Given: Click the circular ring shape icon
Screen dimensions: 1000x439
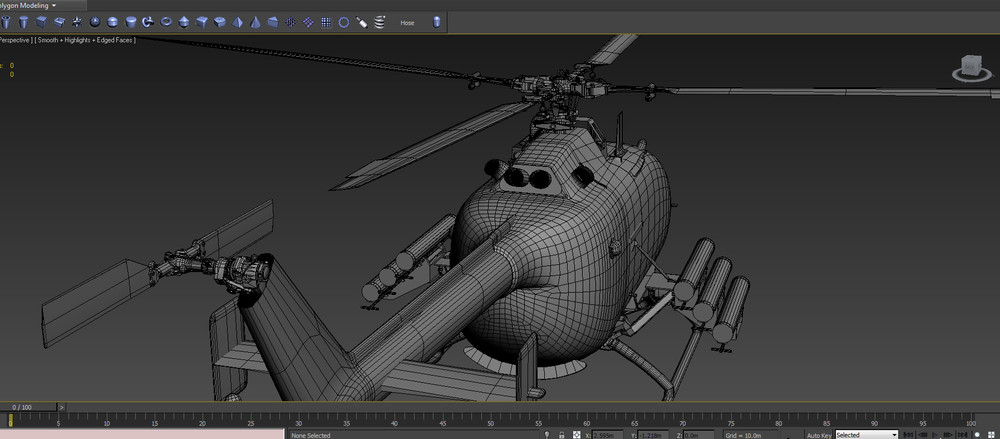Looking at the screenshot, I should [343, 21].
